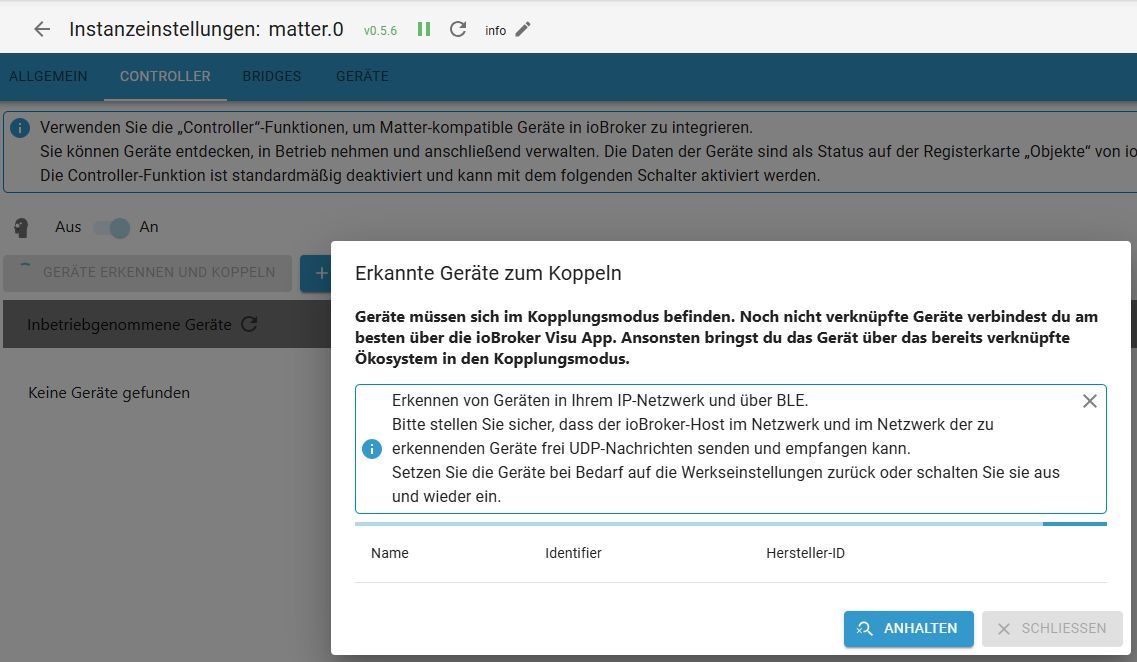This screenshot has height=662, width=1137.
Task: Click the back arrow beside Instanzeinstellungen
Action: click(42, 30)
